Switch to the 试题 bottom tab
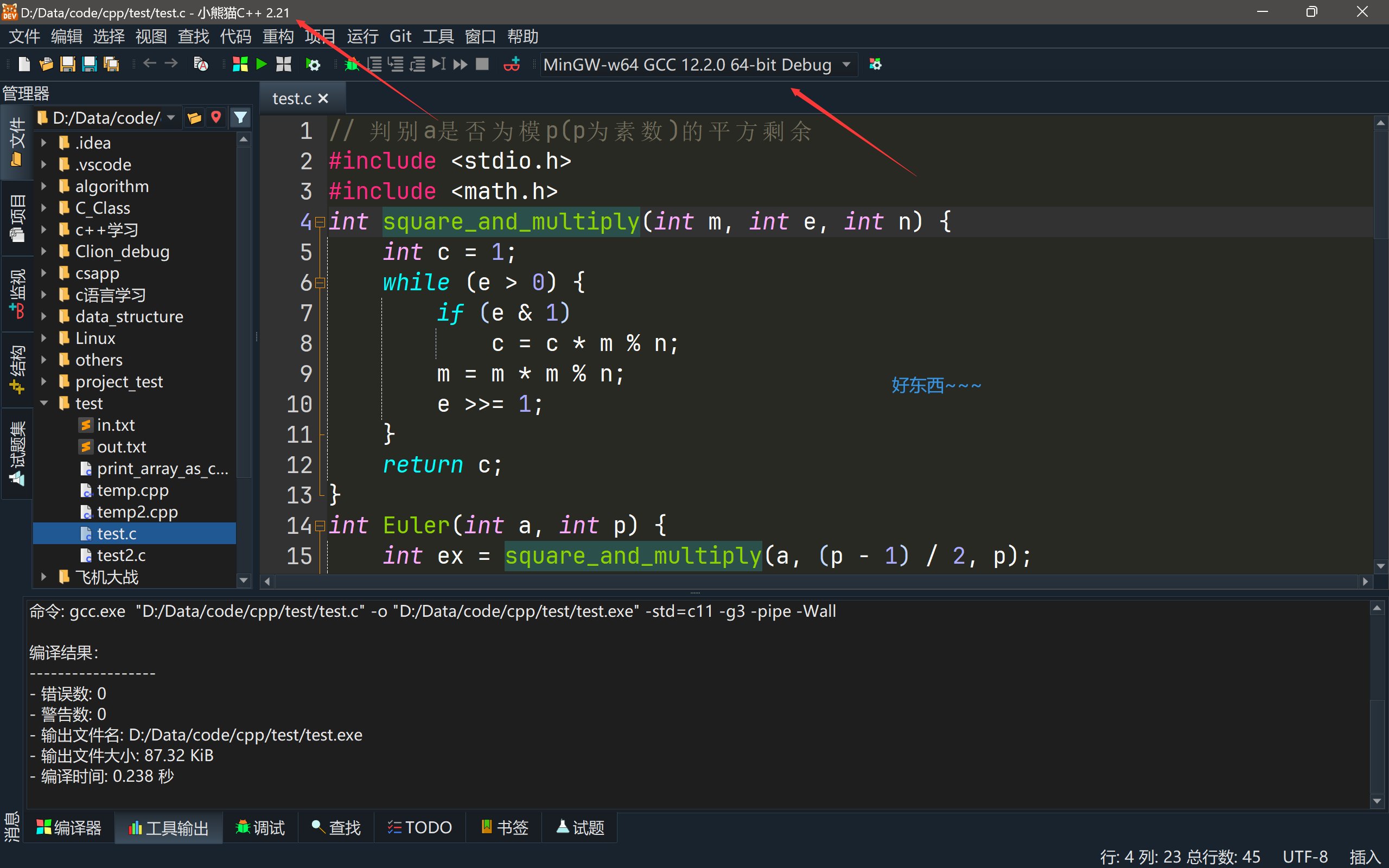This screenshot has height=868, width=1389. [x=579, y=827]
